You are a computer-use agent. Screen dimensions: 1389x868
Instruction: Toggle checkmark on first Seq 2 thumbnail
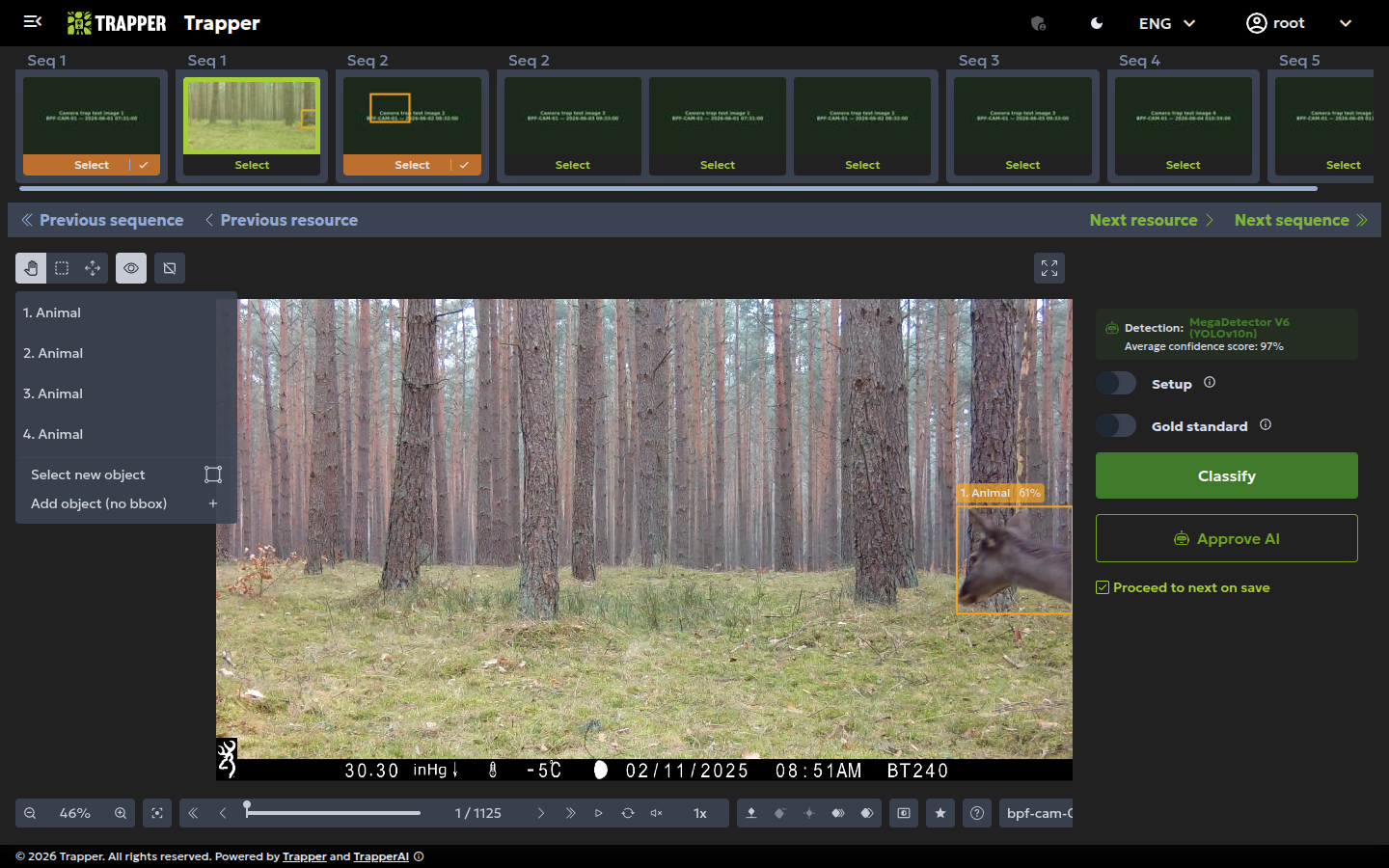465,165
